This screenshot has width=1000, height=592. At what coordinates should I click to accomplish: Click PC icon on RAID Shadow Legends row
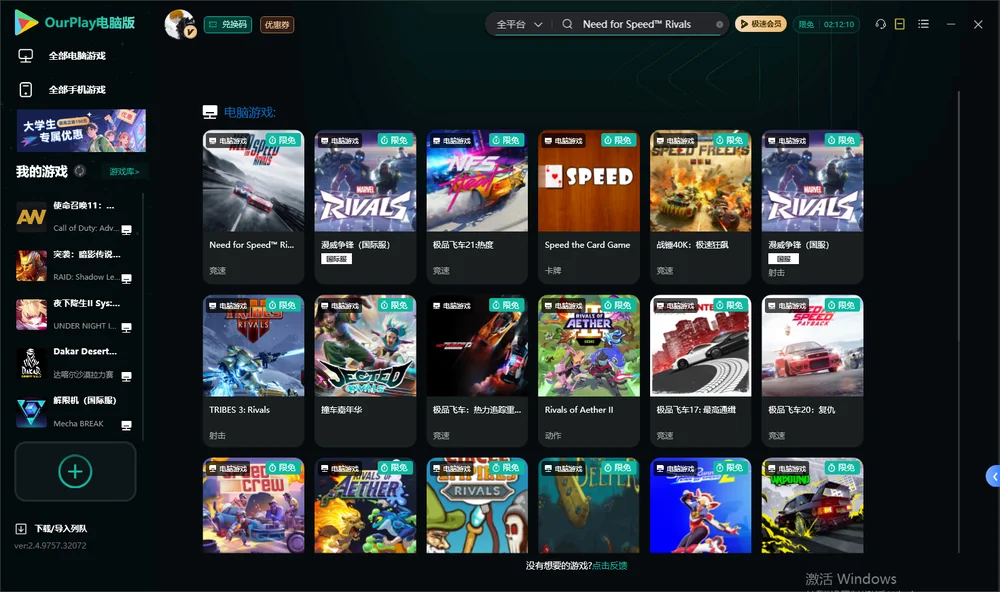(x=126, y=279)
